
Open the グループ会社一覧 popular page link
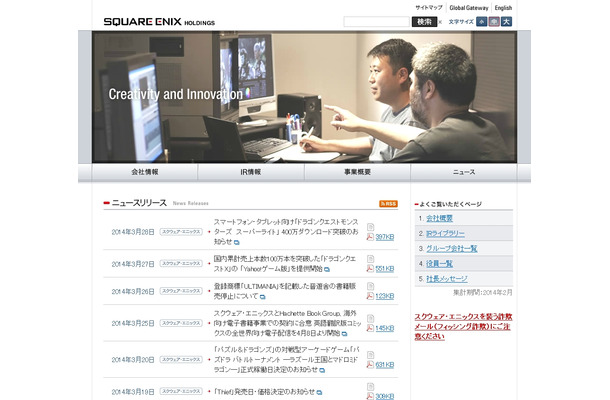(452, 249)
